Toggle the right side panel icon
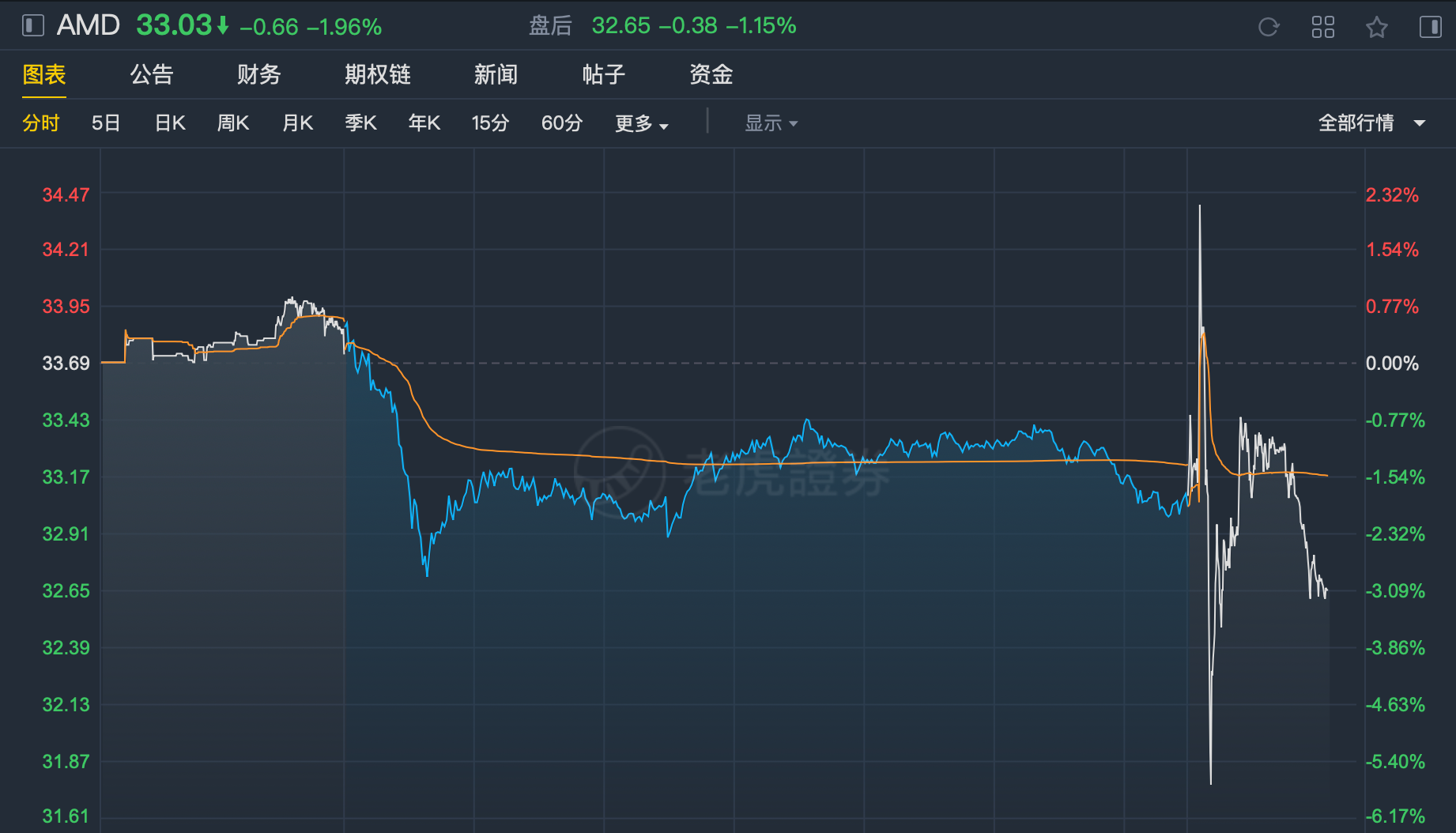This screenshot has height=833, width=1456. (1431, 27)
